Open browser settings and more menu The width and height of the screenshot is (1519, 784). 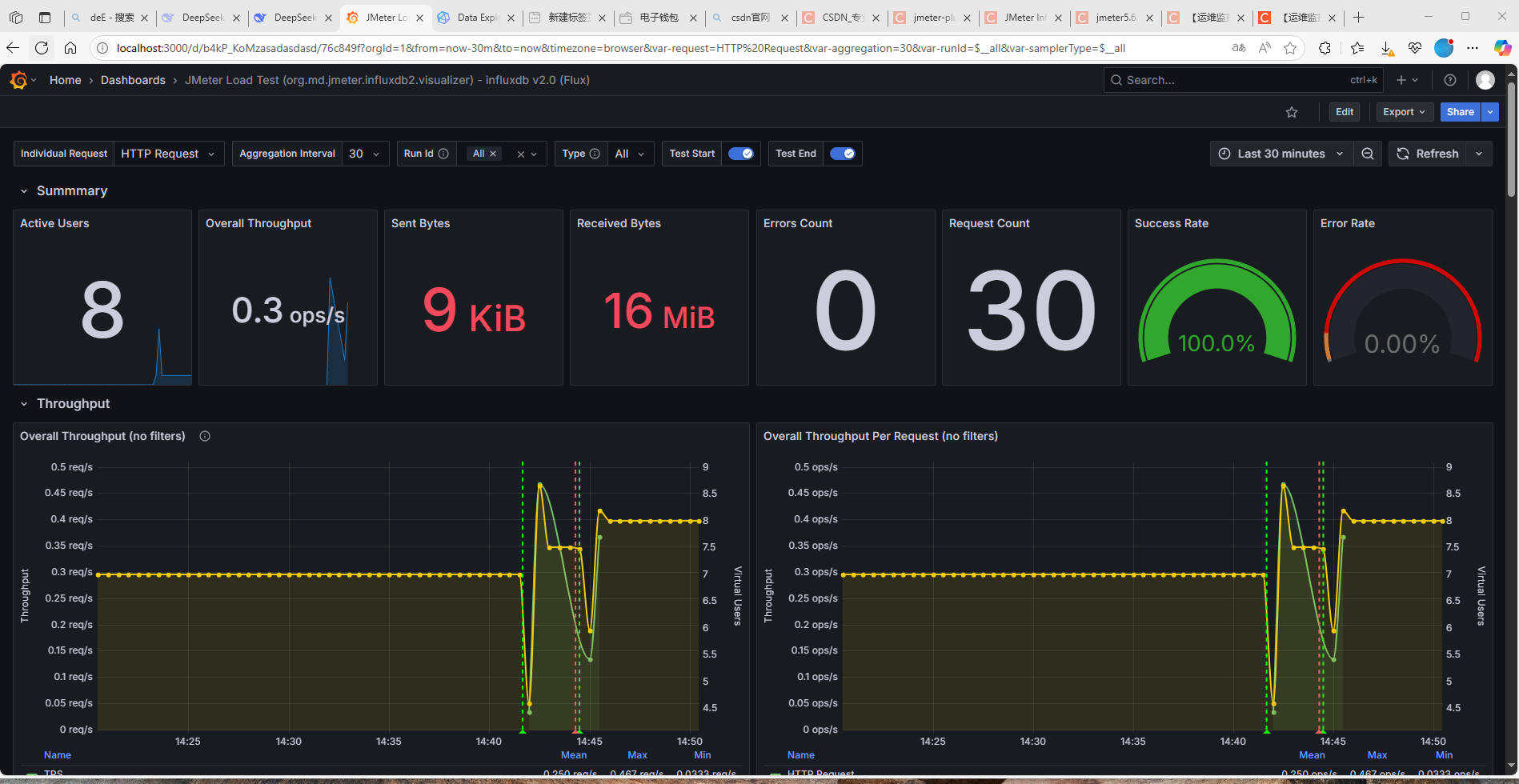point(1473,48)
